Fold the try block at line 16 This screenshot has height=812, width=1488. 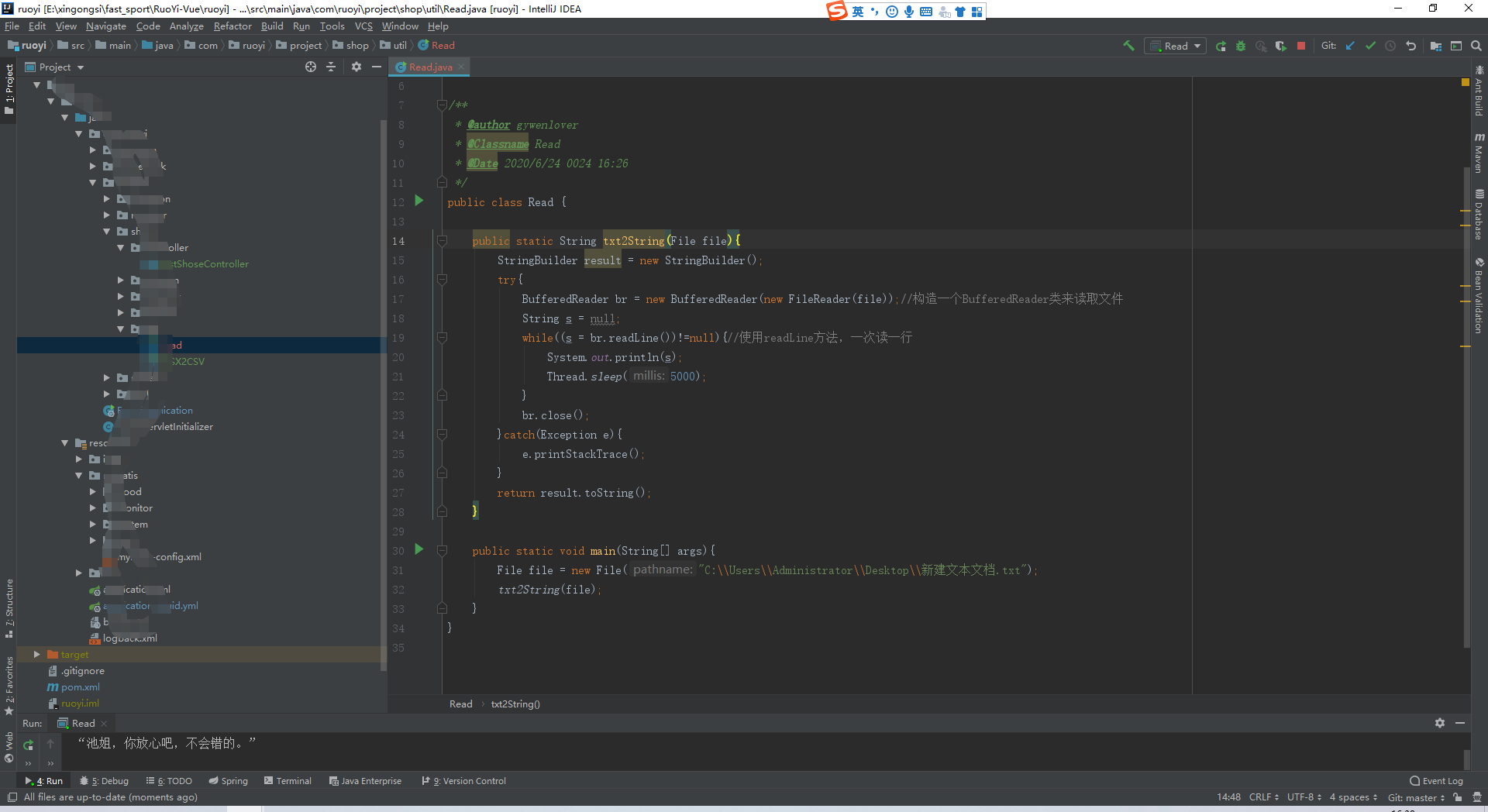pos(442,280)
